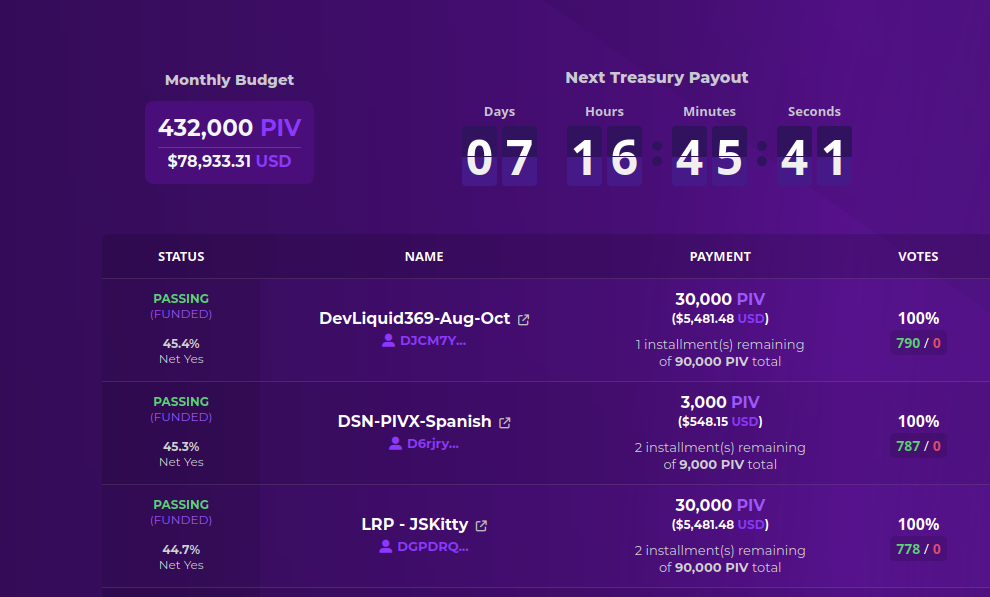Open external link icon beside LRP - JSKitty

coord(481,525)
